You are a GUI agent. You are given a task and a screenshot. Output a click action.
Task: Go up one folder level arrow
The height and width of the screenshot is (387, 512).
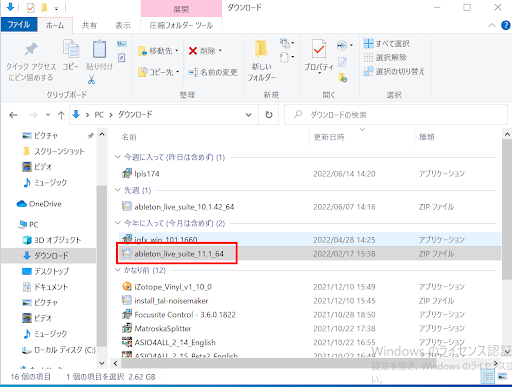pyautogui.click(x=61, y=115)
